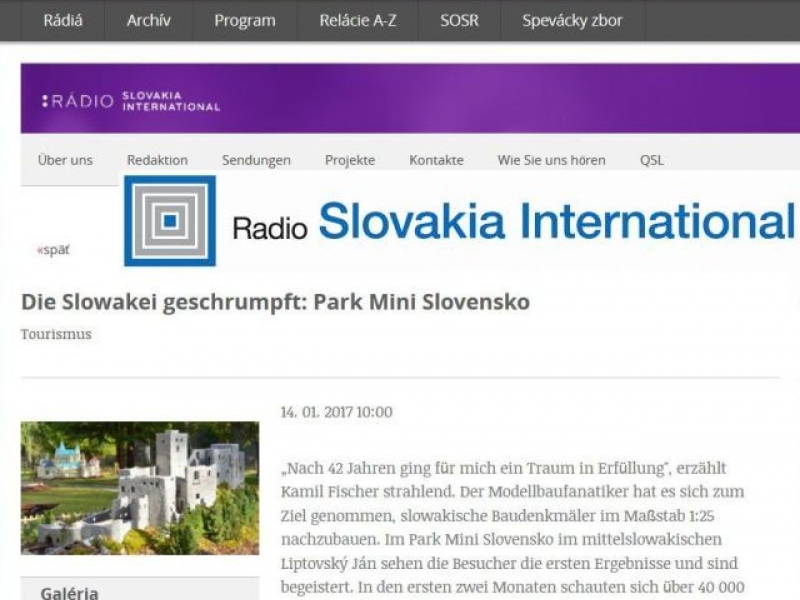
Task: Click the Tourismus category label
Action: pos(56,334)
